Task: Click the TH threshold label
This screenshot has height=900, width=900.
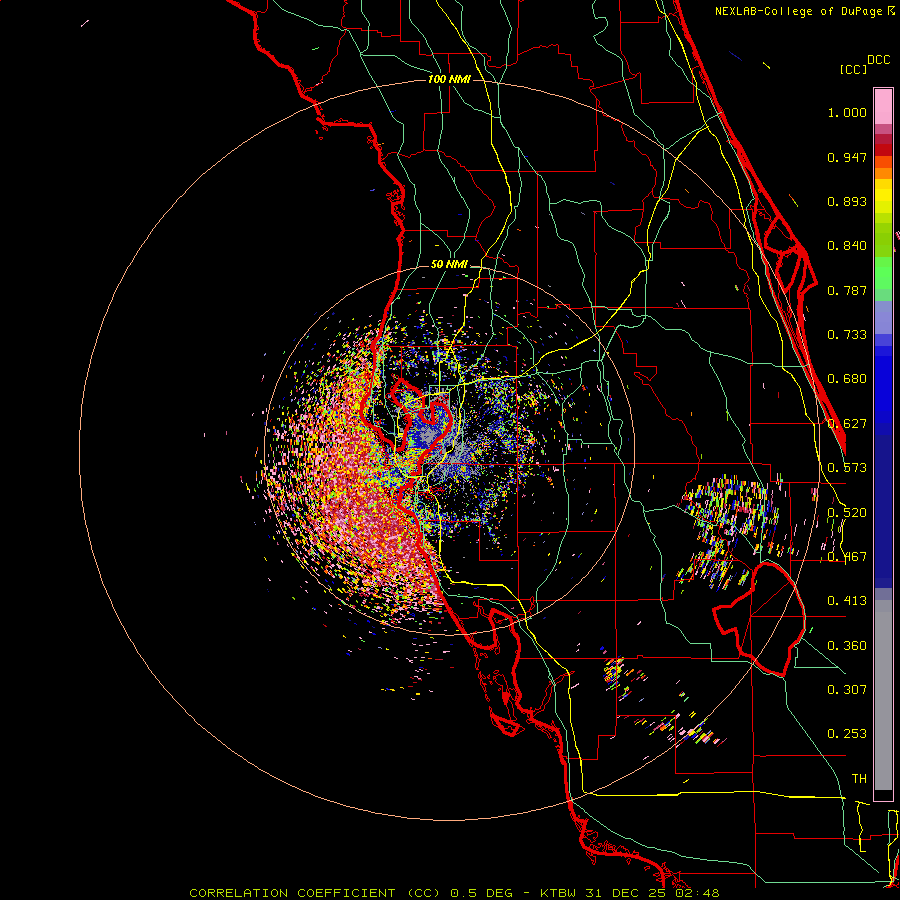Action: [x=859, y=779]
